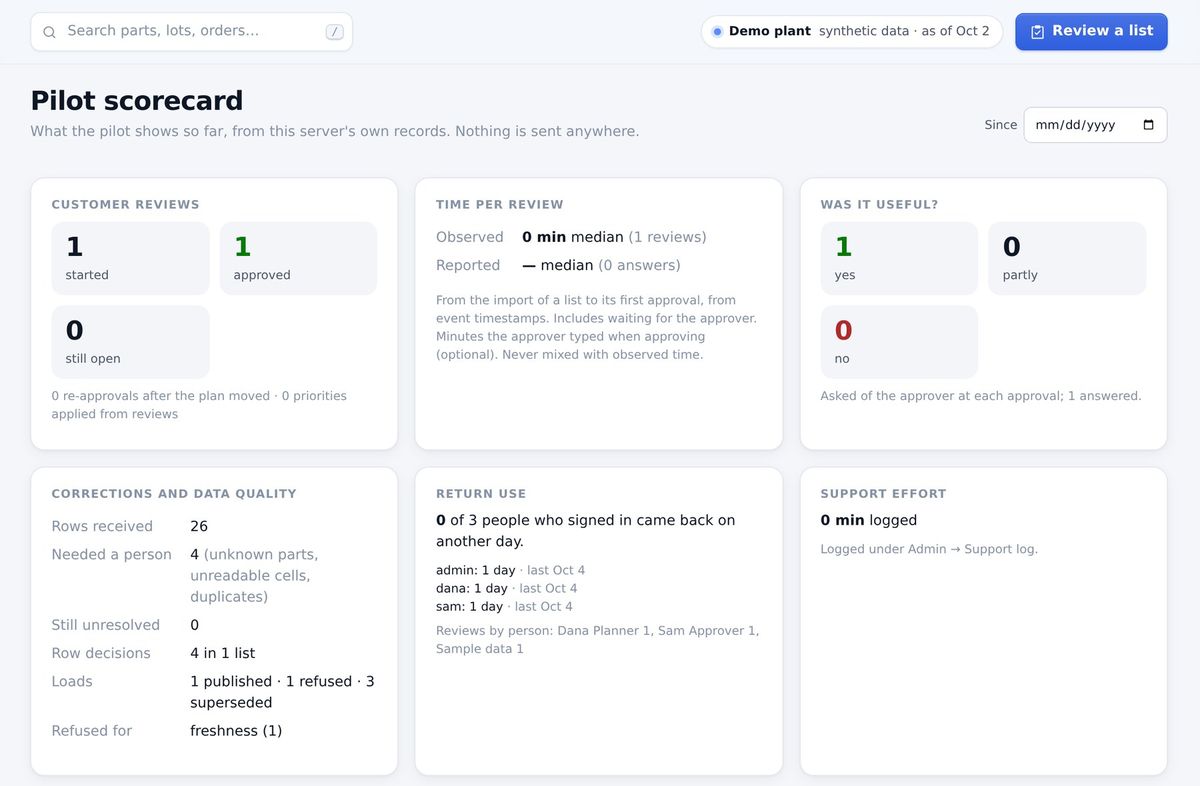Click the admin: 1 day row
The image size is (1200, 786).
[510, 570]
